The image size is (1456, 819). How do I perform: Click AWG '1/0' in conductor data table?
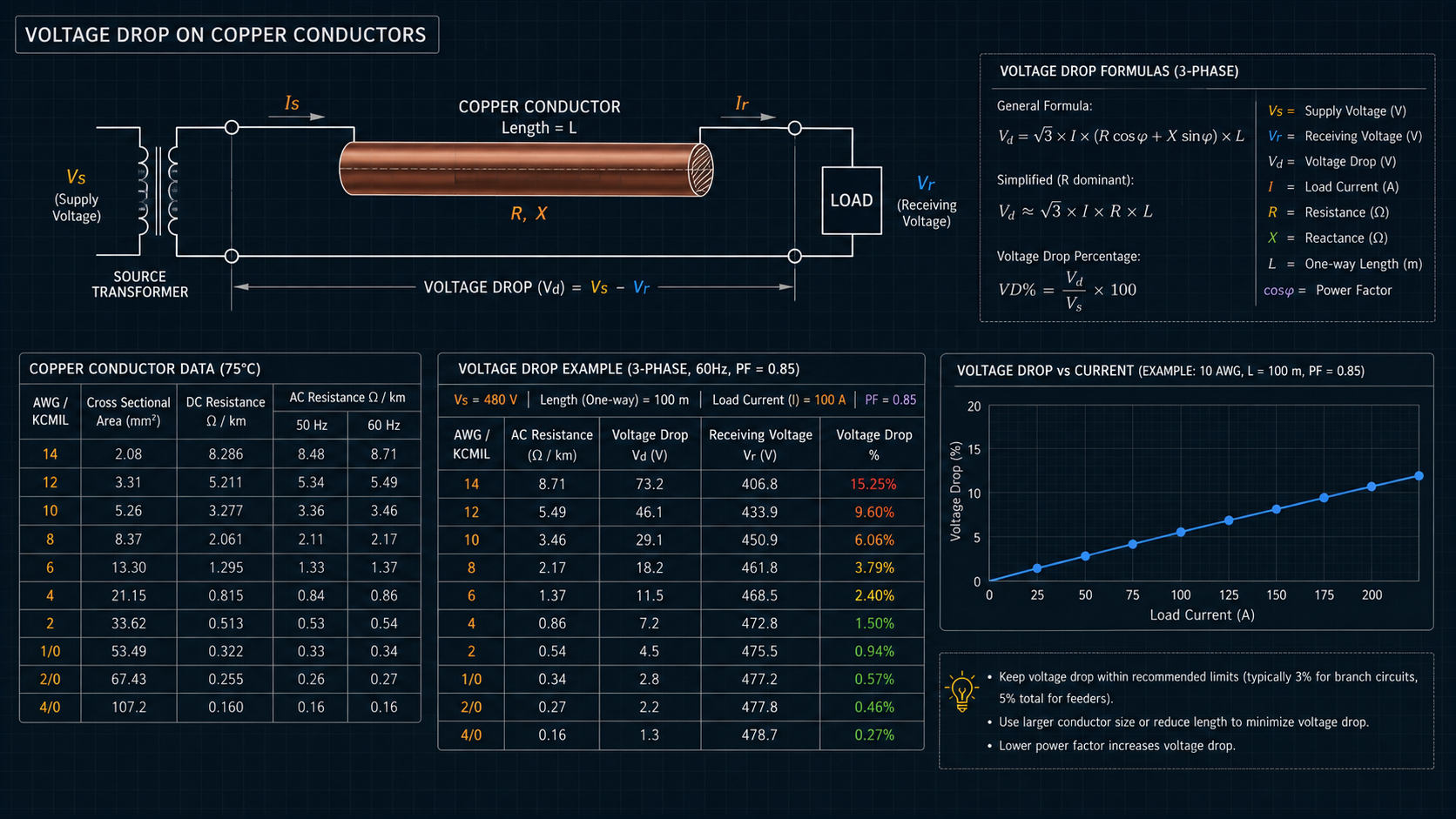click(50, 652)
